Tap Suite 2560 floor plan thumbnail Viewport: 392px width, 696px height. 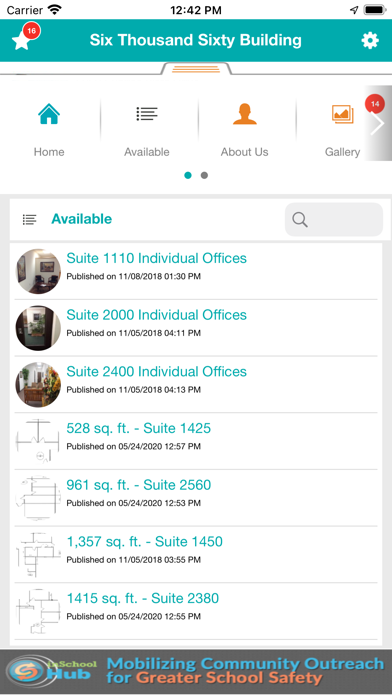38,498
